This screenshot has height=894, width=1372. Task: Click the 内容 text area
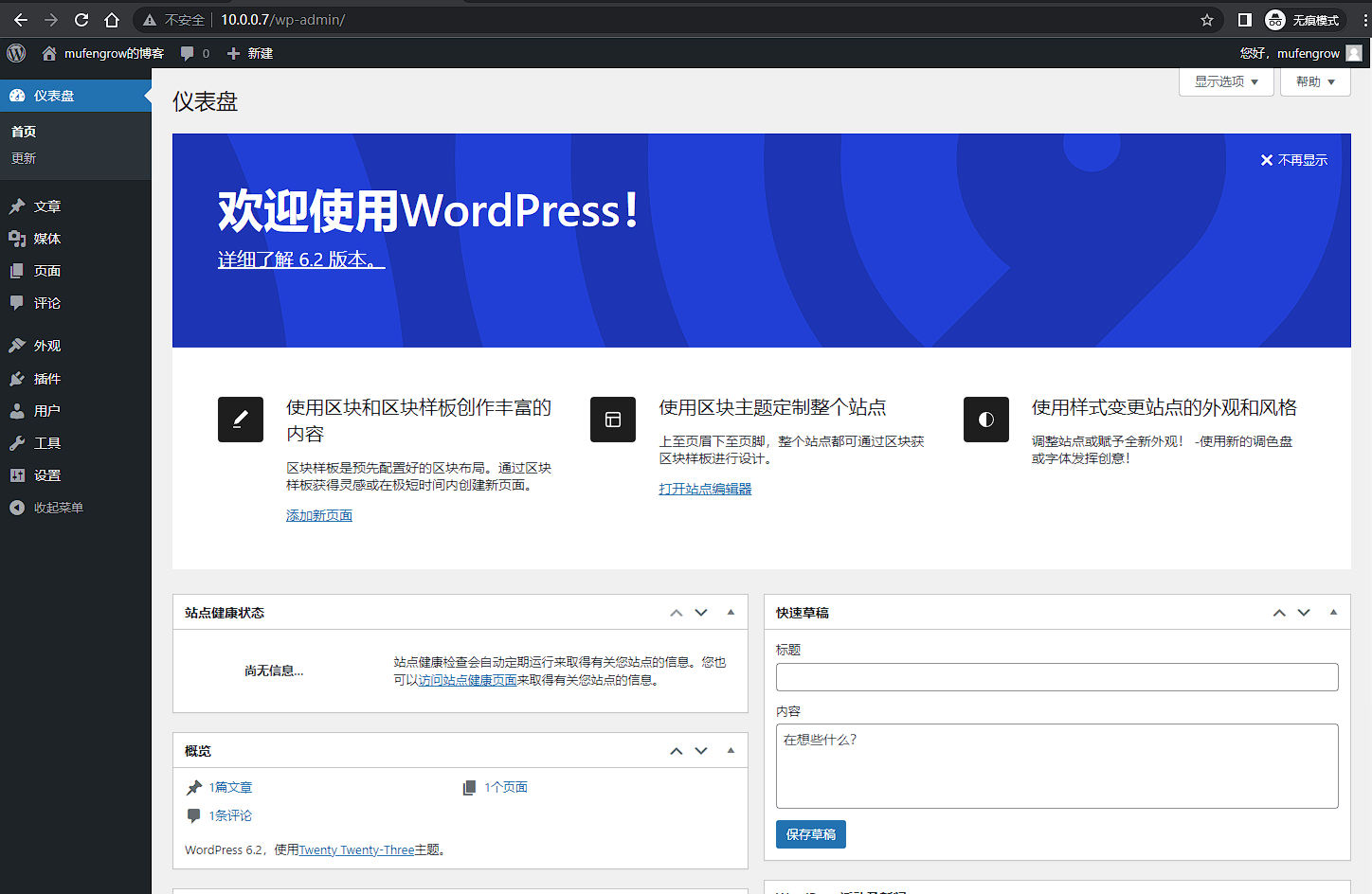[x=1056, y=766]
